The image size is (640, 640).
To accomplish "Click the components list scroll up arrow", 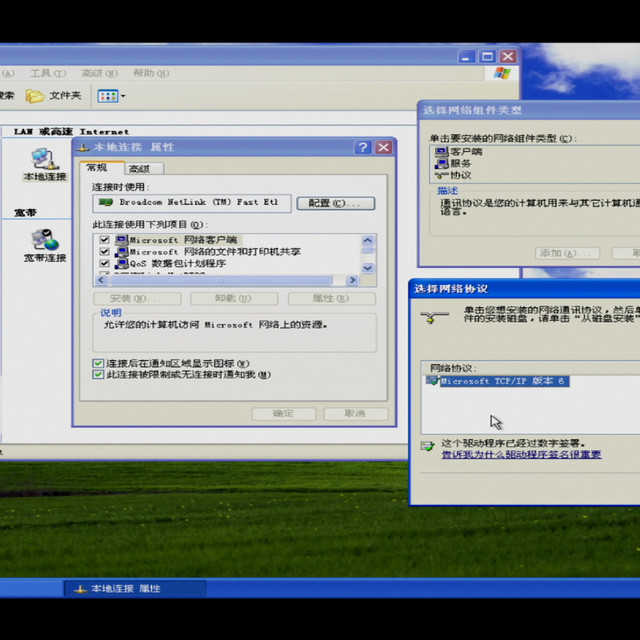I will [367, 240].
